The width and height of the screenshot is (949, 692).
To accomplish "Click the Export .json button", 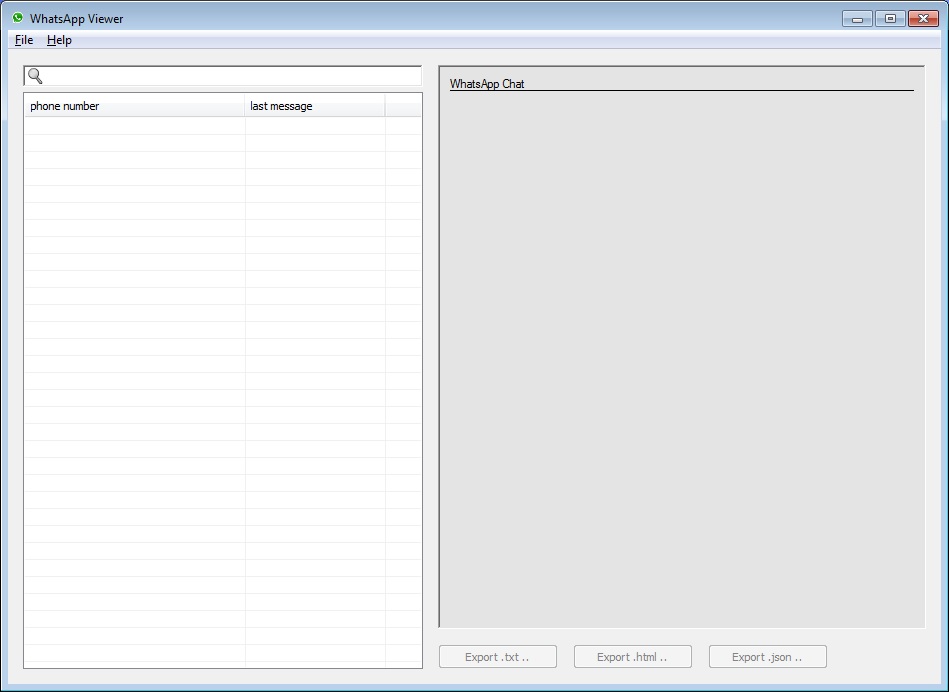I will tap(767, 657).
